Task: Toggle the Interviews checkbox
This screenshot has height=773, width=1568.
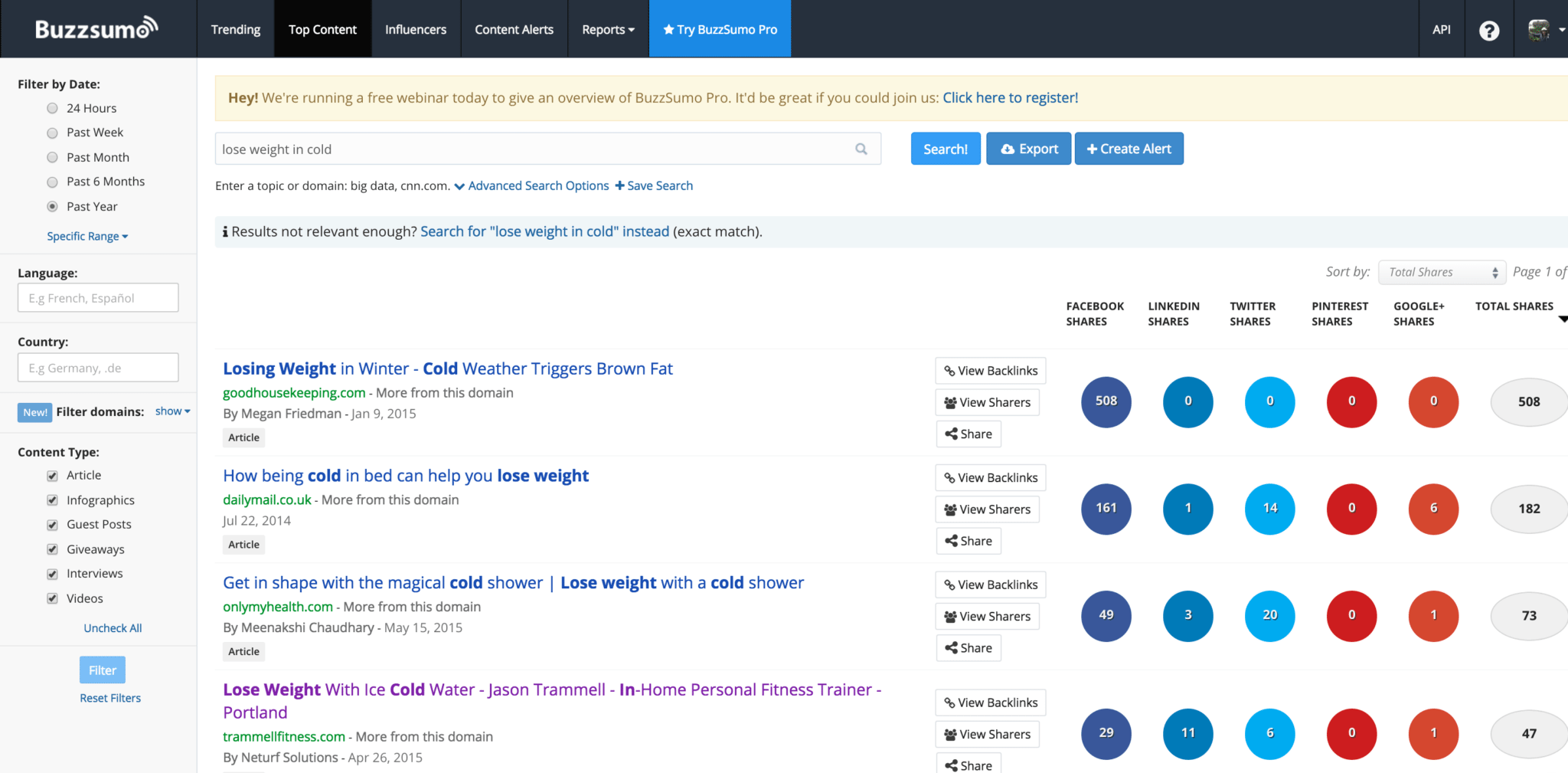Action: (x=52, y=574)
